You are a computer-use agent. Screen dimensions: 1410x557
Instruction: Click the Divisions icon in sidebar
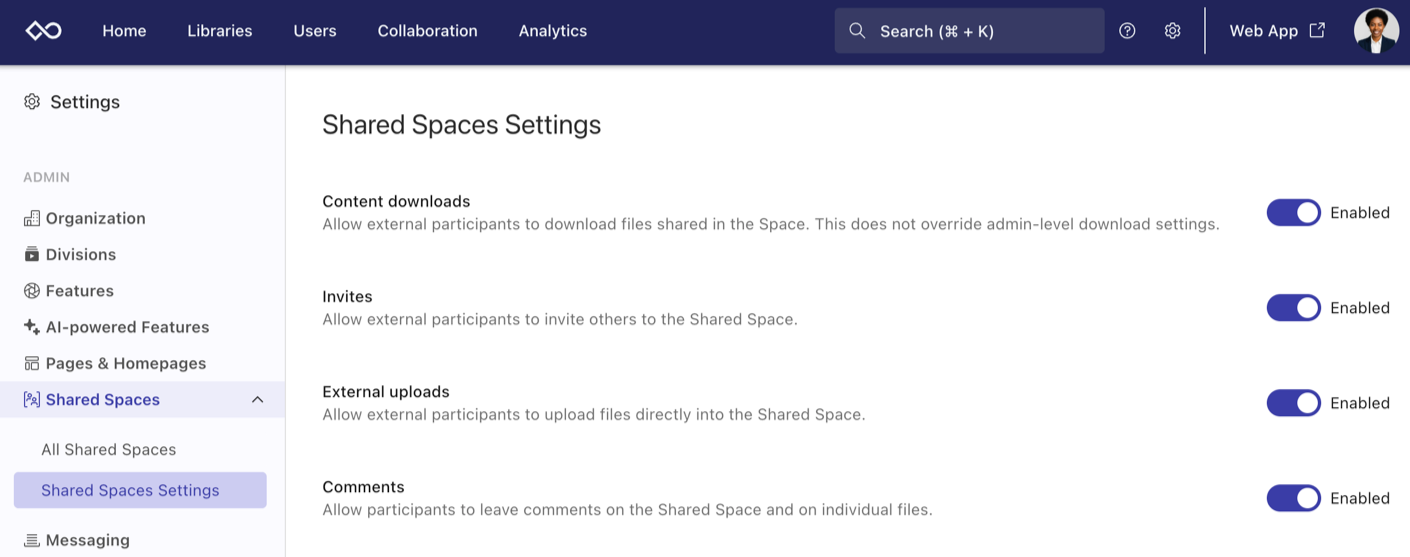click(32, 254)
